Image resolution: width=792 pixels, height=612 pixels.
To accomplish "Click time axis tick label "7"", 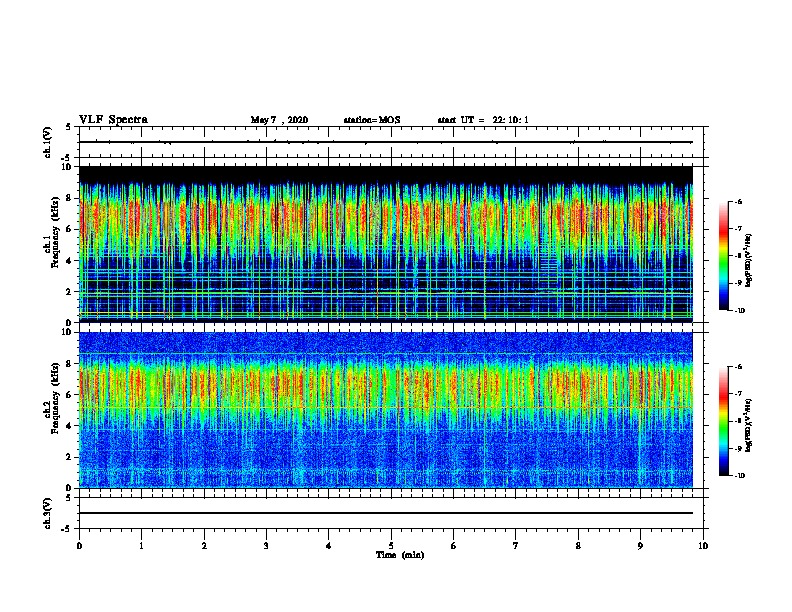I will coord(516,546).
